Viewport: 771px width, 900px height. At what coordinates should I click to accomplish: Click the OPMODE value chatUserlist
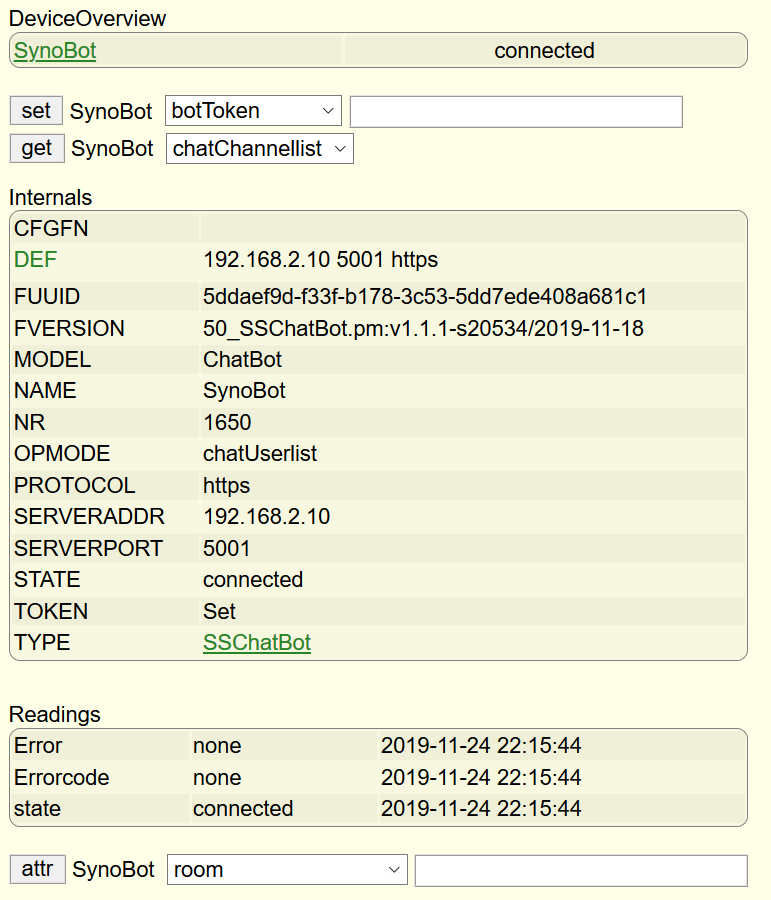click(x=259, y=453)
